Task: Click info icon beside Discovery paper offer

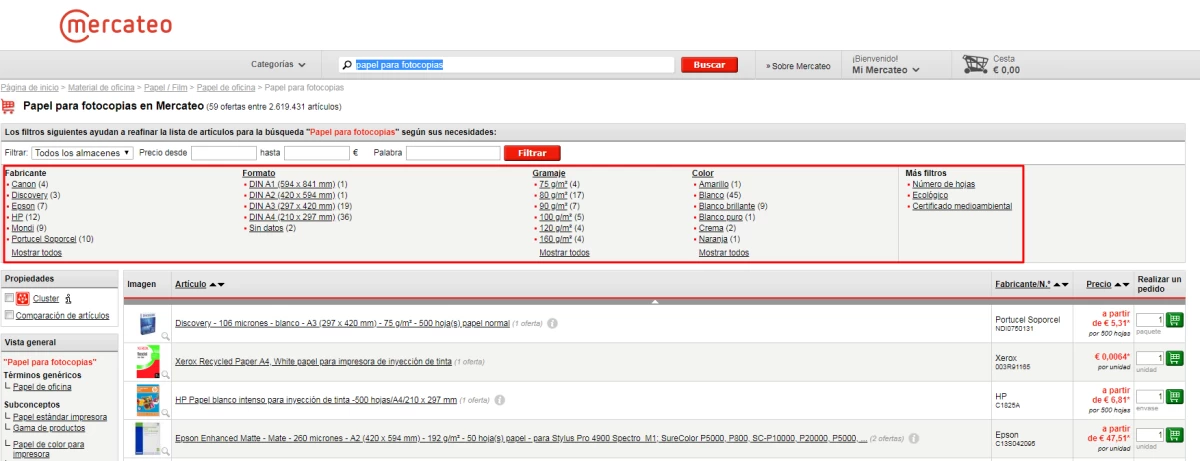Action: 552,323
